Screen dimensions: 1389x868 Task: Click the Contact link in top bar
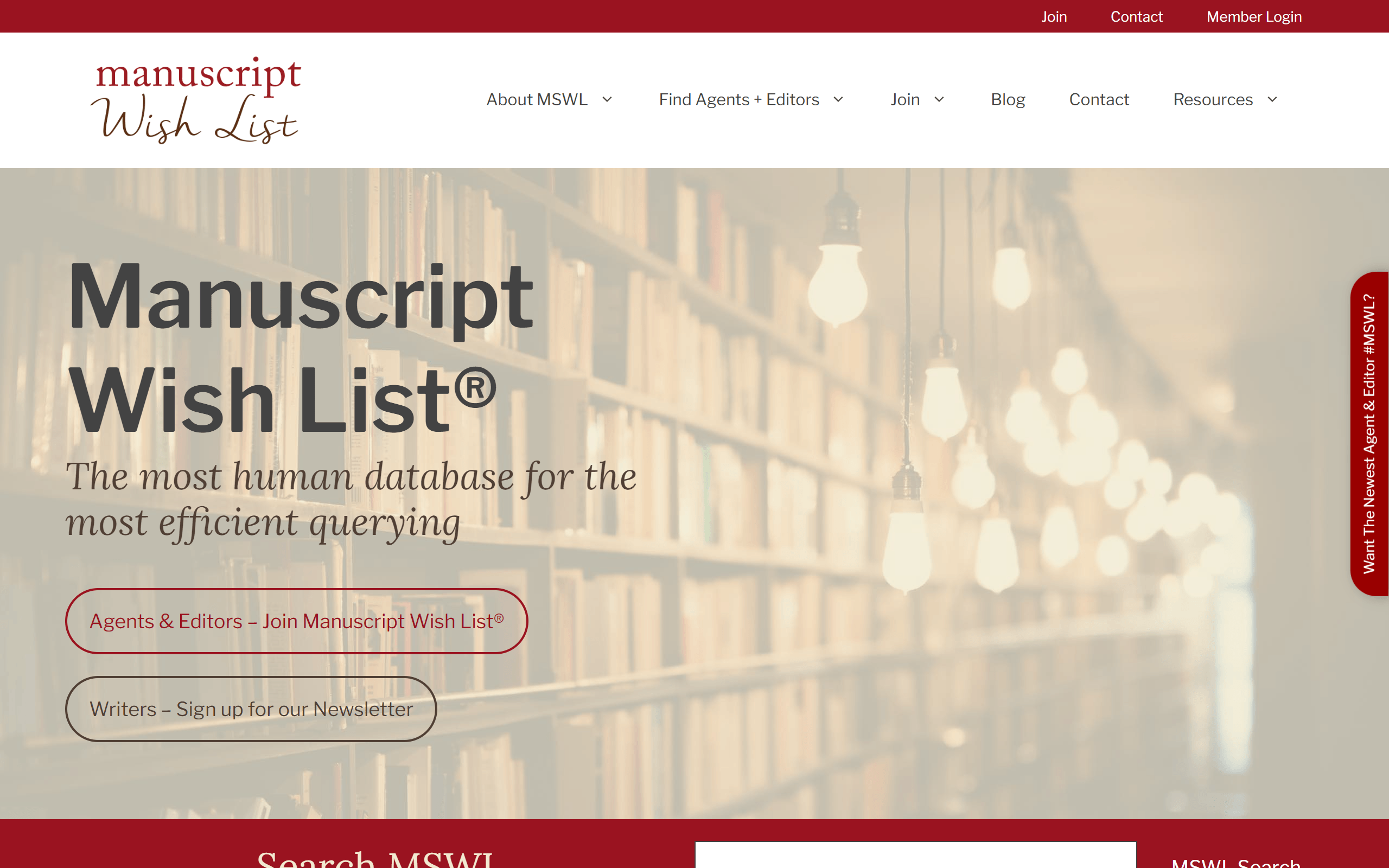point(1136,16)
